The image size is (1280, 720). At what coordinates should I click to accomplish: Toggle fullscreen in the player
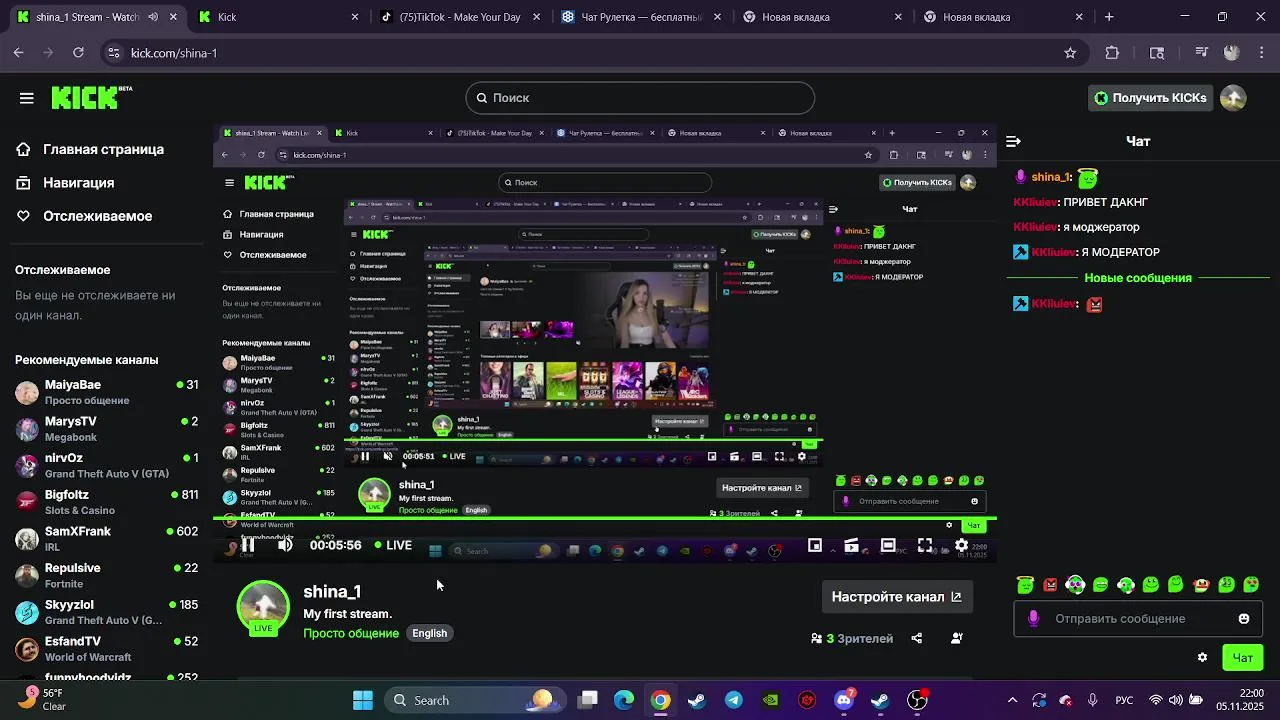[925, 545]
